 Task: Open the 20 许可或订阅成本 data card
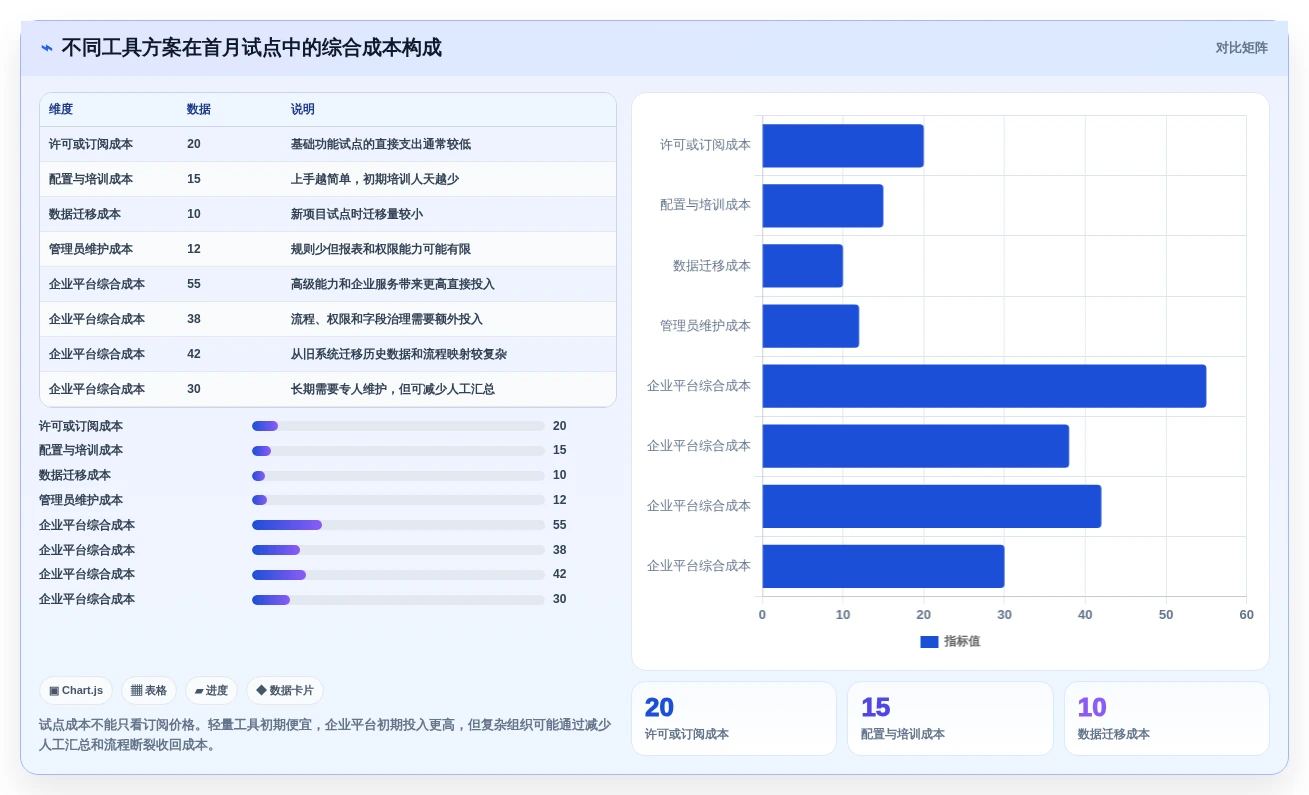coord(734,718)
